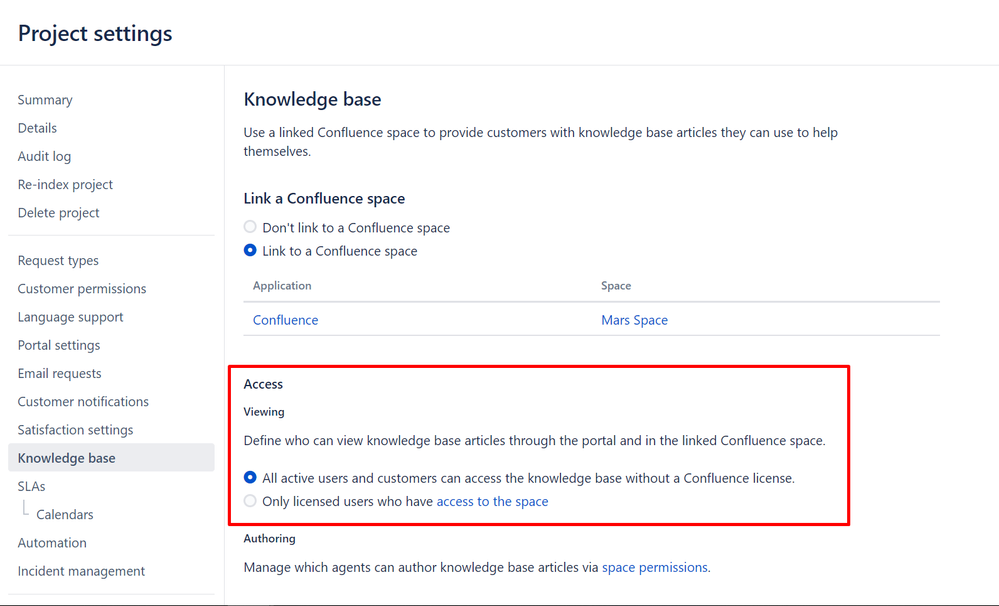This screenshot has width=999, height=606.
Task: Open Language support settings
Action: [x=71, y=317]
